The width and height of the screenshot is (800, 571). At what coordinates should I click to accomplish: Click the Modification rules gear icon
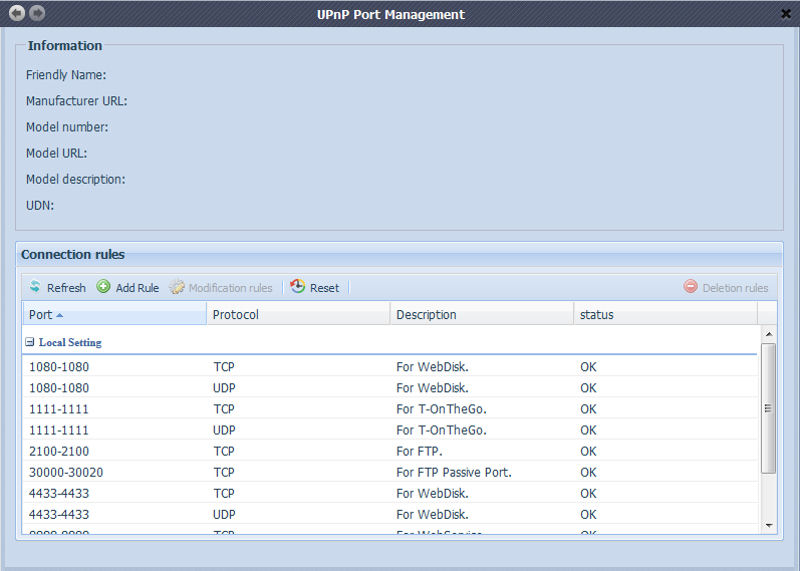(177, 287)
